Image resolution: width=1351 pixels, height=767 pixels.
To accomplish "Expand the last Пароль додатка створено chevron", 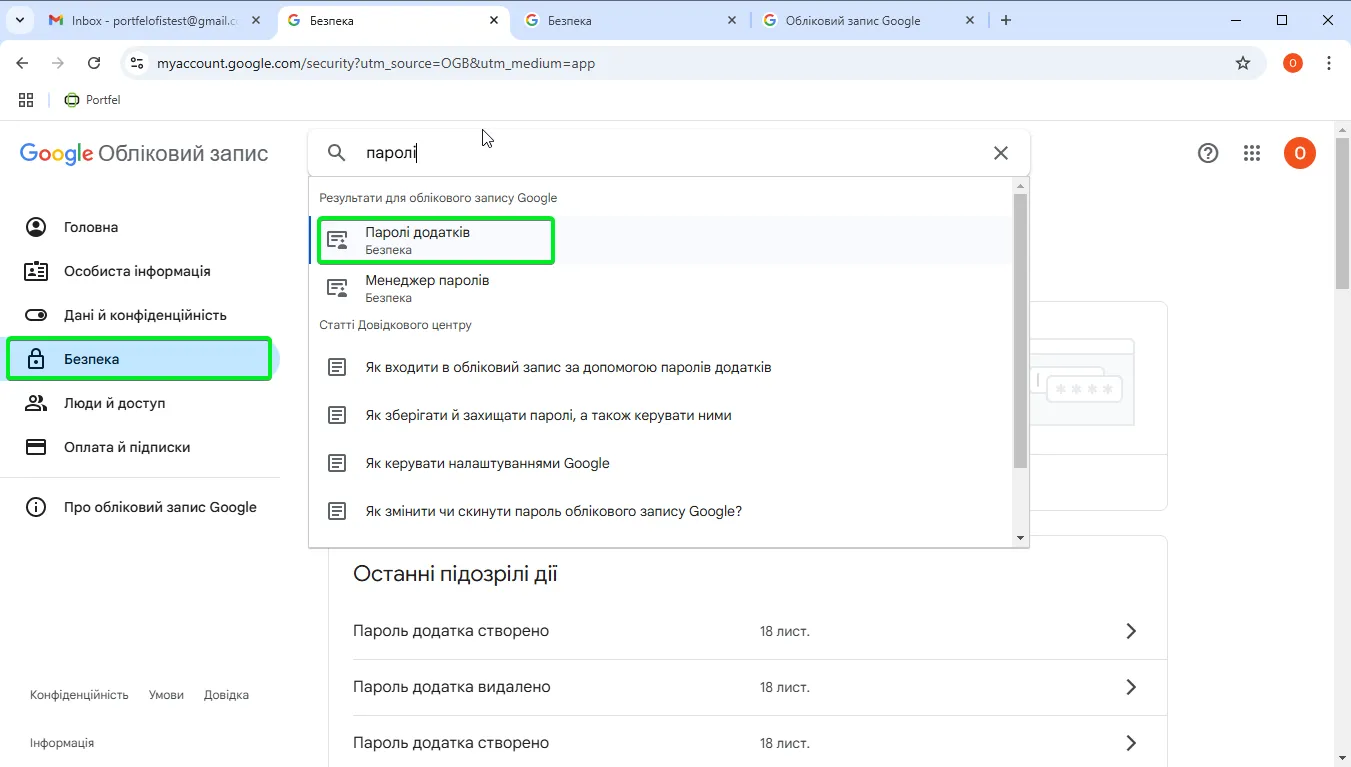I will tap(1131, 743).
